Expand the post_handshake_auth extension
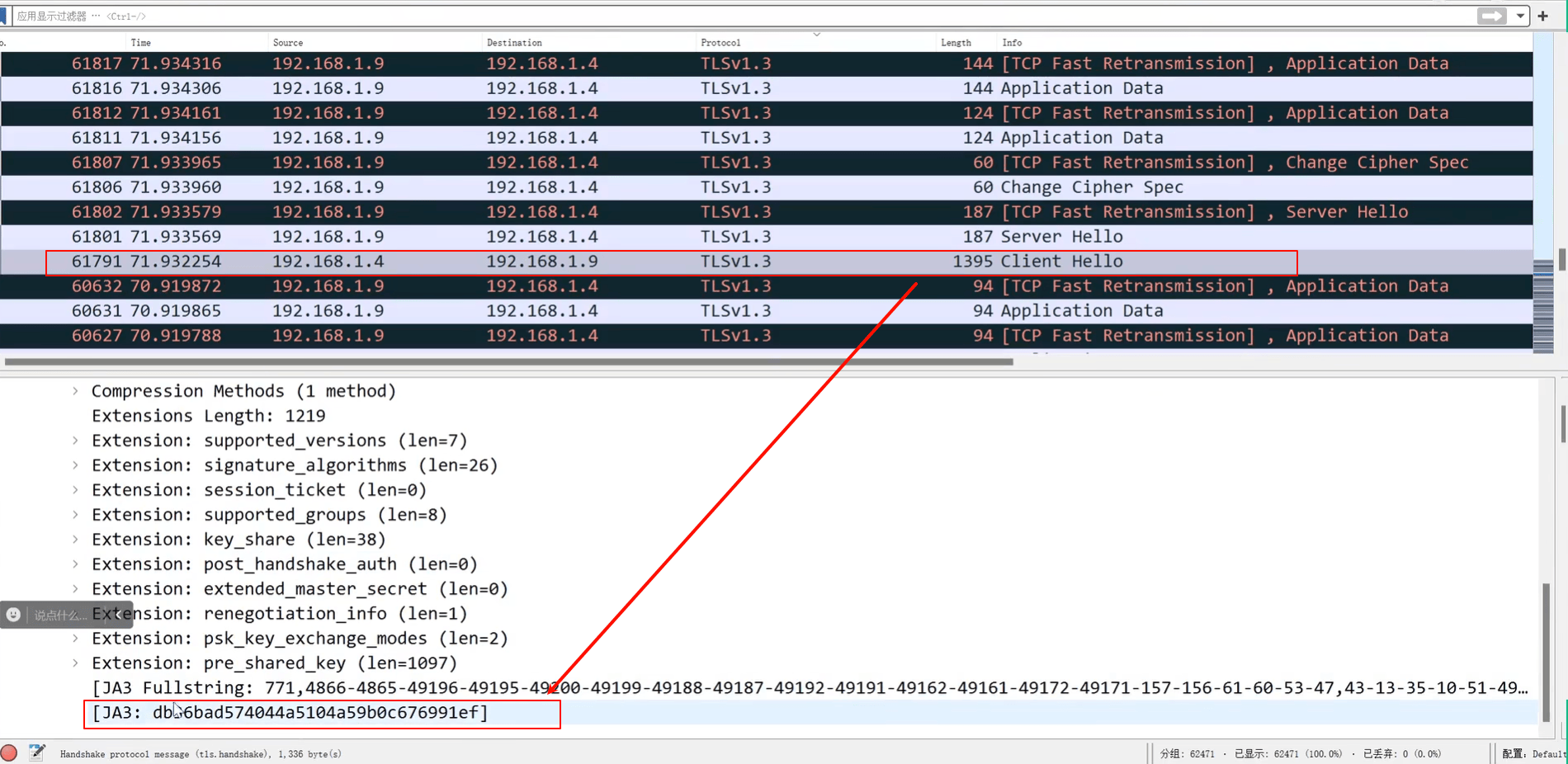Viewport: 1568px width, 764px height. pyautogui.click(x=75, y=564)
